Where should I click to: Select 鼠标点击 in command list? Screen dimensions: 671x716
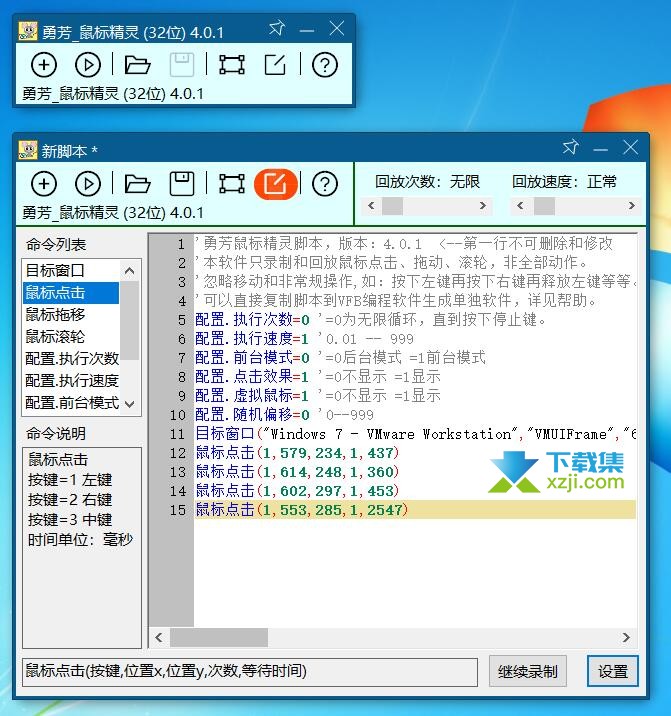[71, 293]
